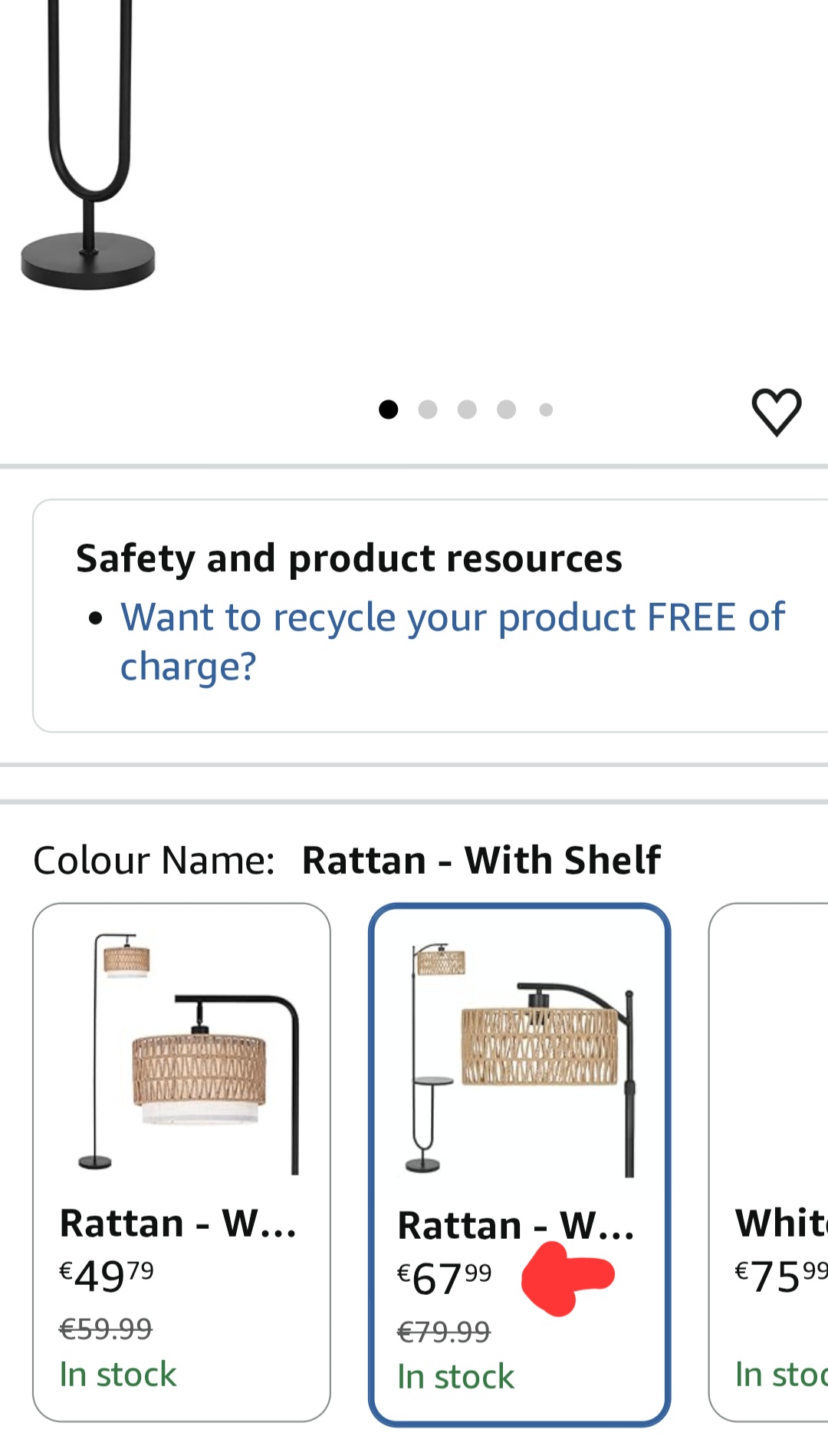Click the struck-through €79.99 price
This screenshot has width=828, height=1456.
[443, 1332]
